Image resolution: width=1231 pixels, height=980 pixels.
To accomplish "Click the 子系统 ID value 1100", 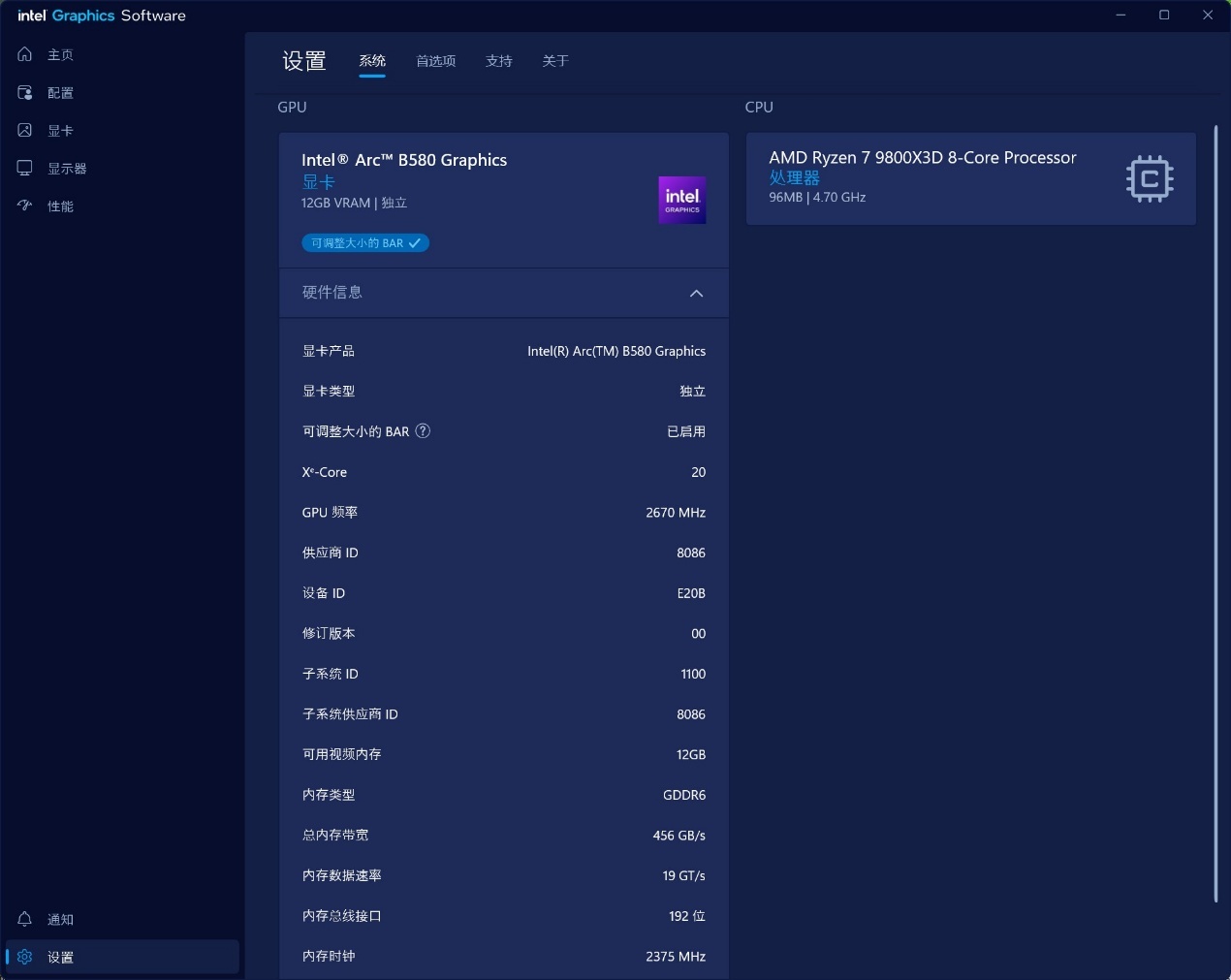I will [693, 674].
